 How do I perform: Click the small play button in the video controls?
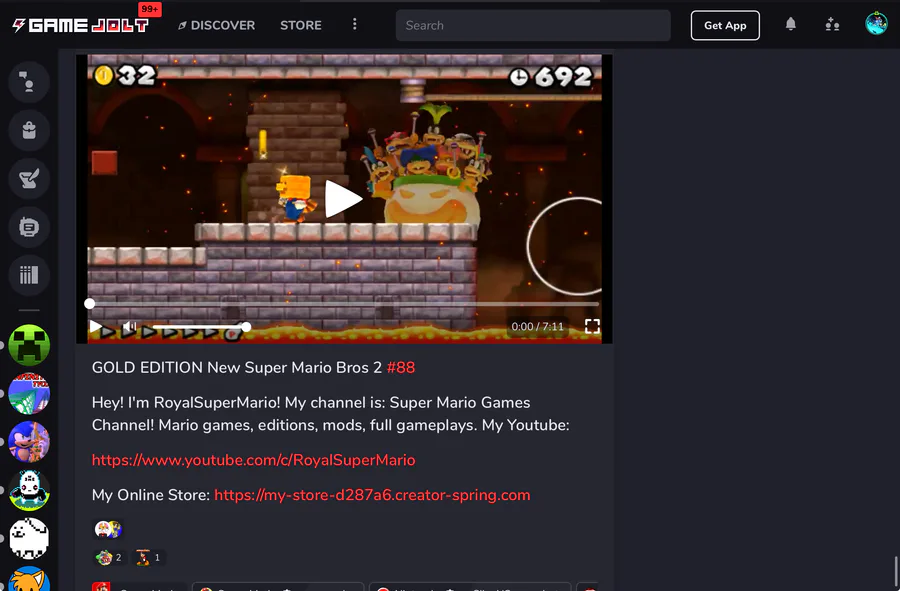[96, 327]
